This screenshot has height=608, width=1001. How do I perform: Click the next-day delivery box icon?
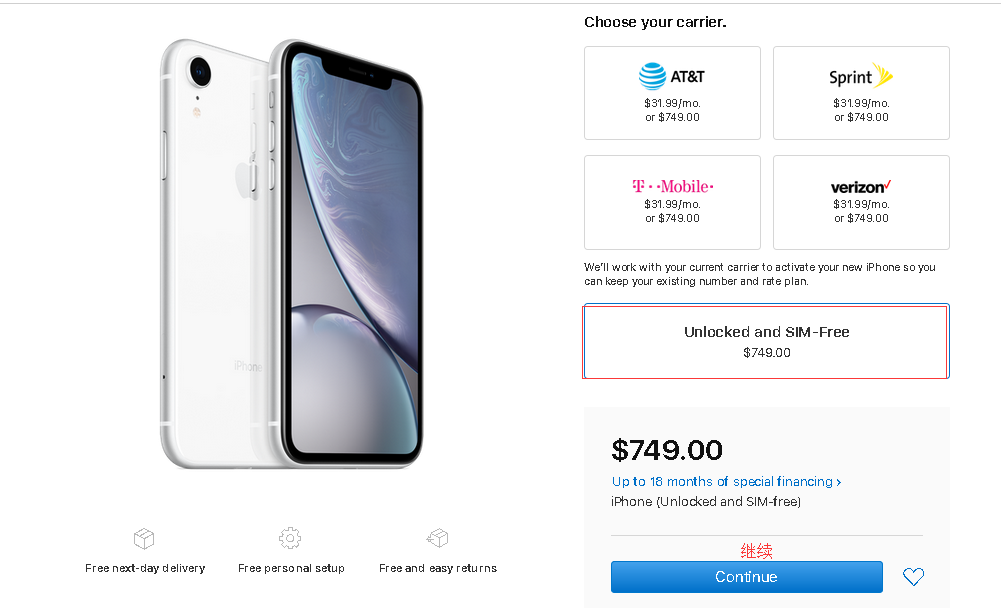144,539
